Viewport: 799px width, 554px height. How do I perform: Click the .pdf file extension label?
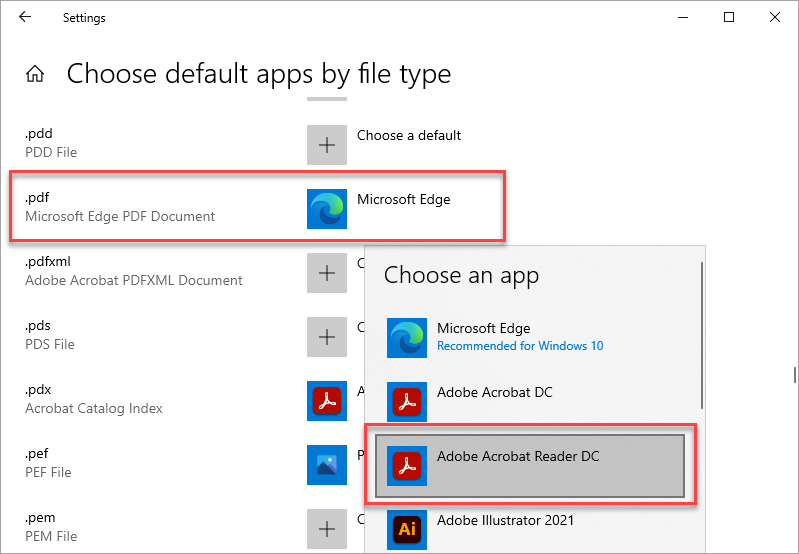click(37, 198)
